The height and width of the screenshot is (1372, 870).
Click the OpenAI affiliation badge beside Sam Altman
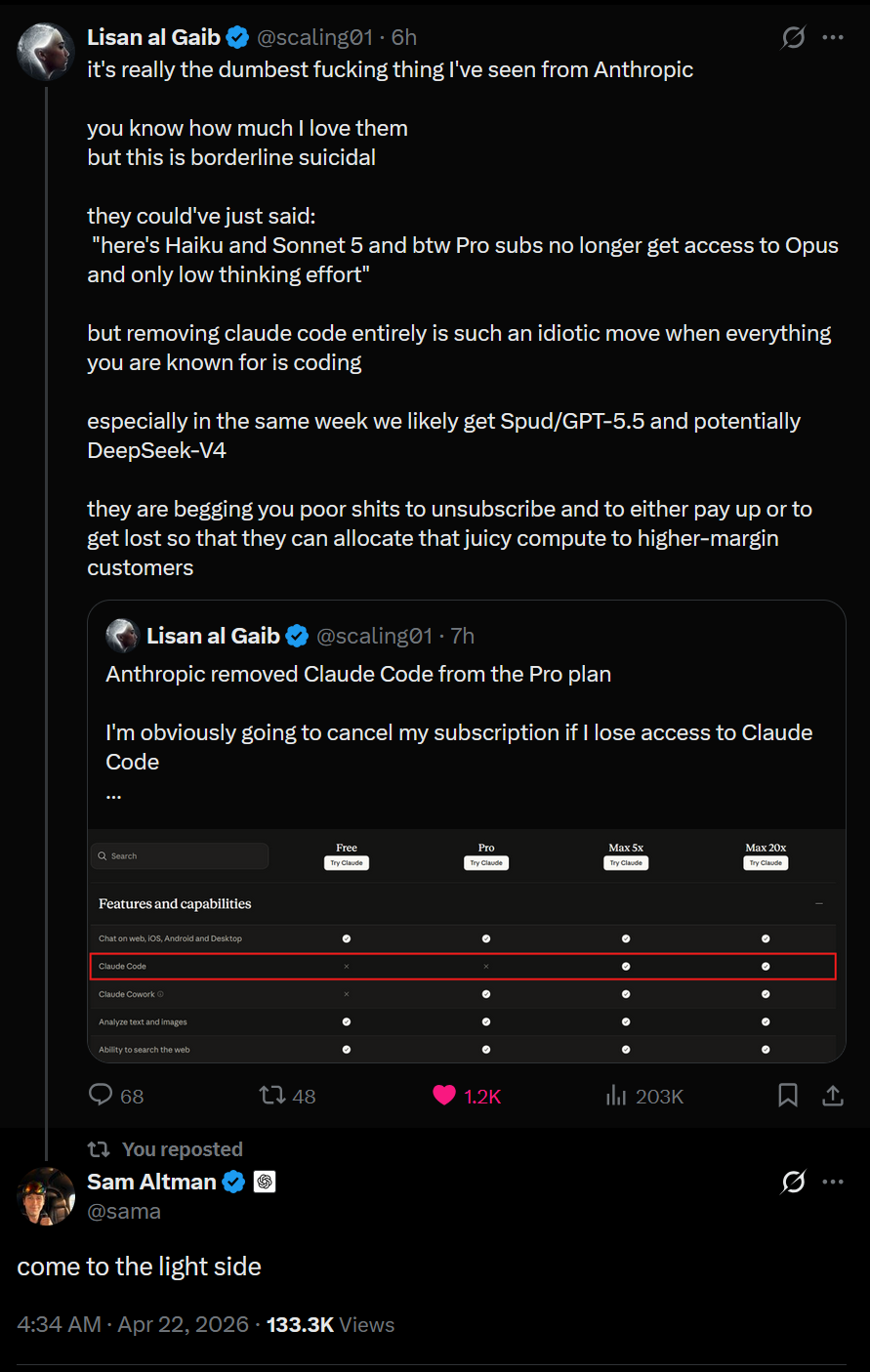click(265, 1182)
